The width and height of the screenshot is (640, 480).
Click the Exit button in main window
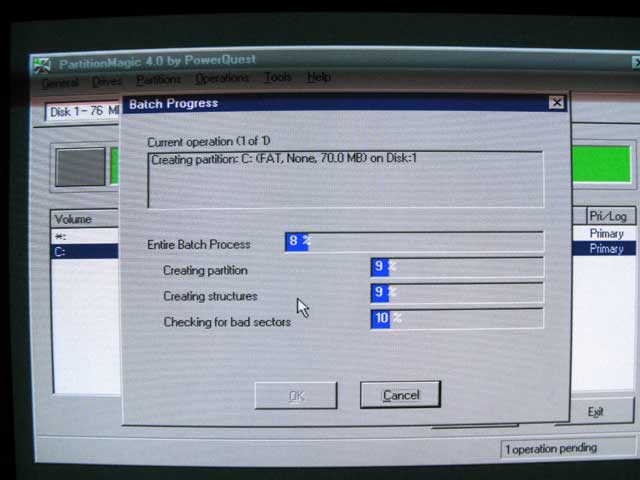pos(595,411)
